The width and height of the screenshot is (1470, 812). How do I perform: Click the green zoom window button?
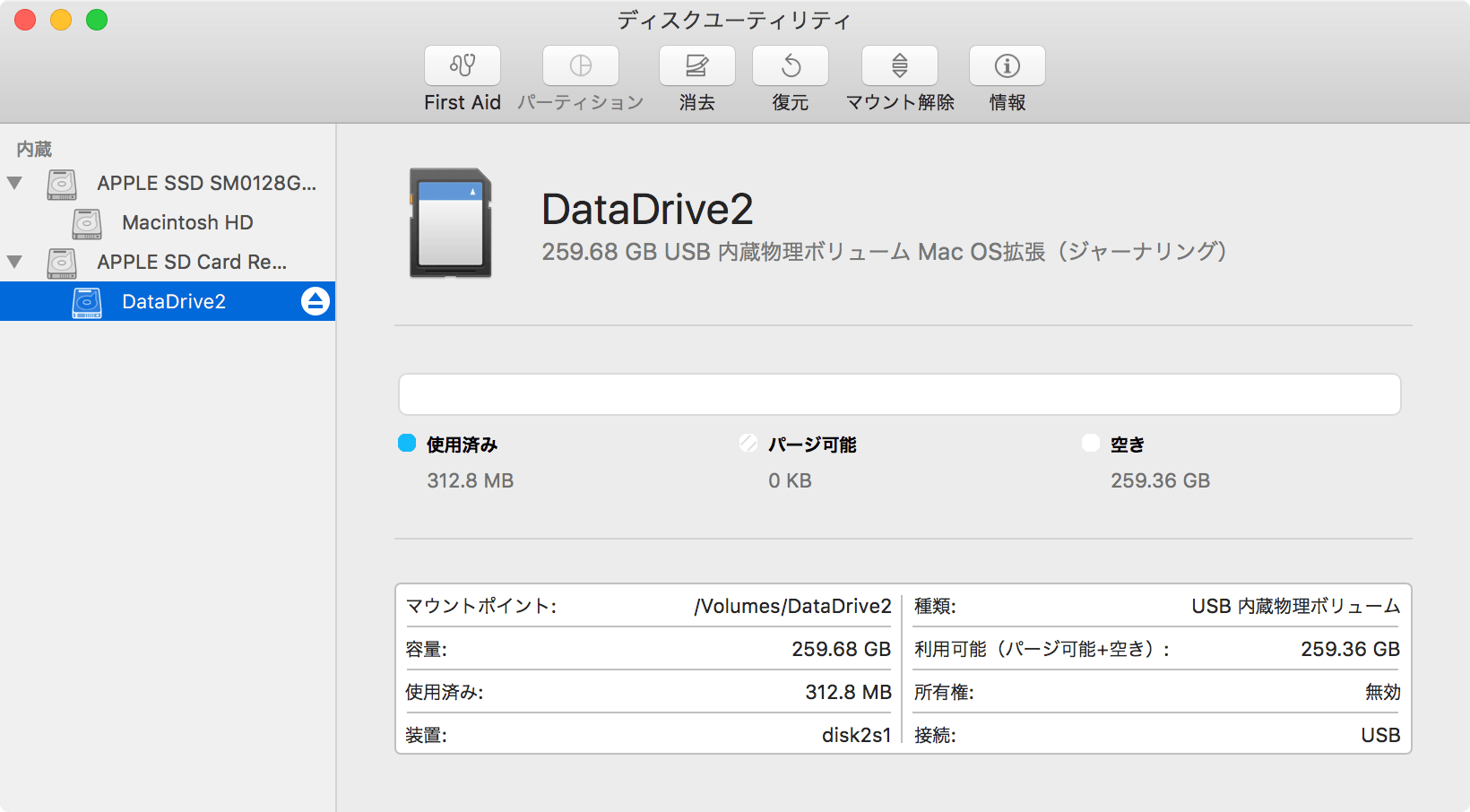pyautogui.click(x=97, y=20)
